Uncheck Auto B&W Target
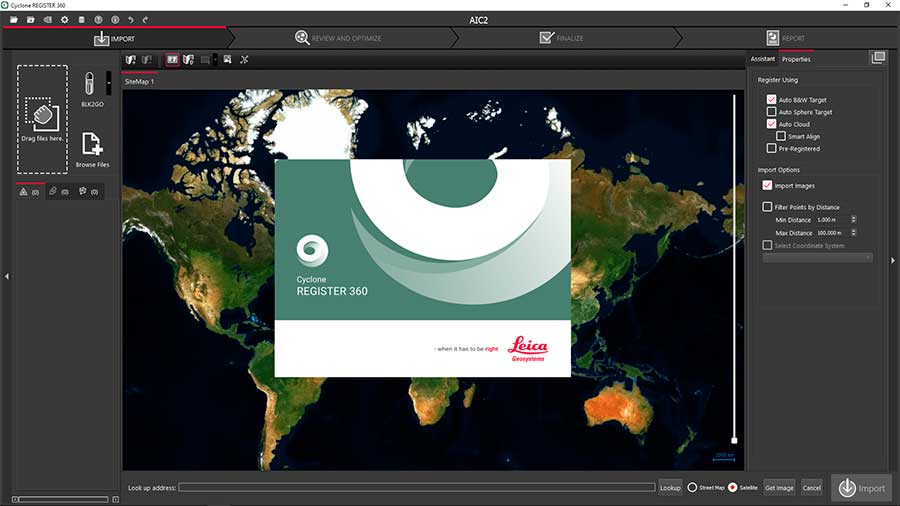Image resolution: width=900 pixels, height=506 pixels. tap(771, 99)
